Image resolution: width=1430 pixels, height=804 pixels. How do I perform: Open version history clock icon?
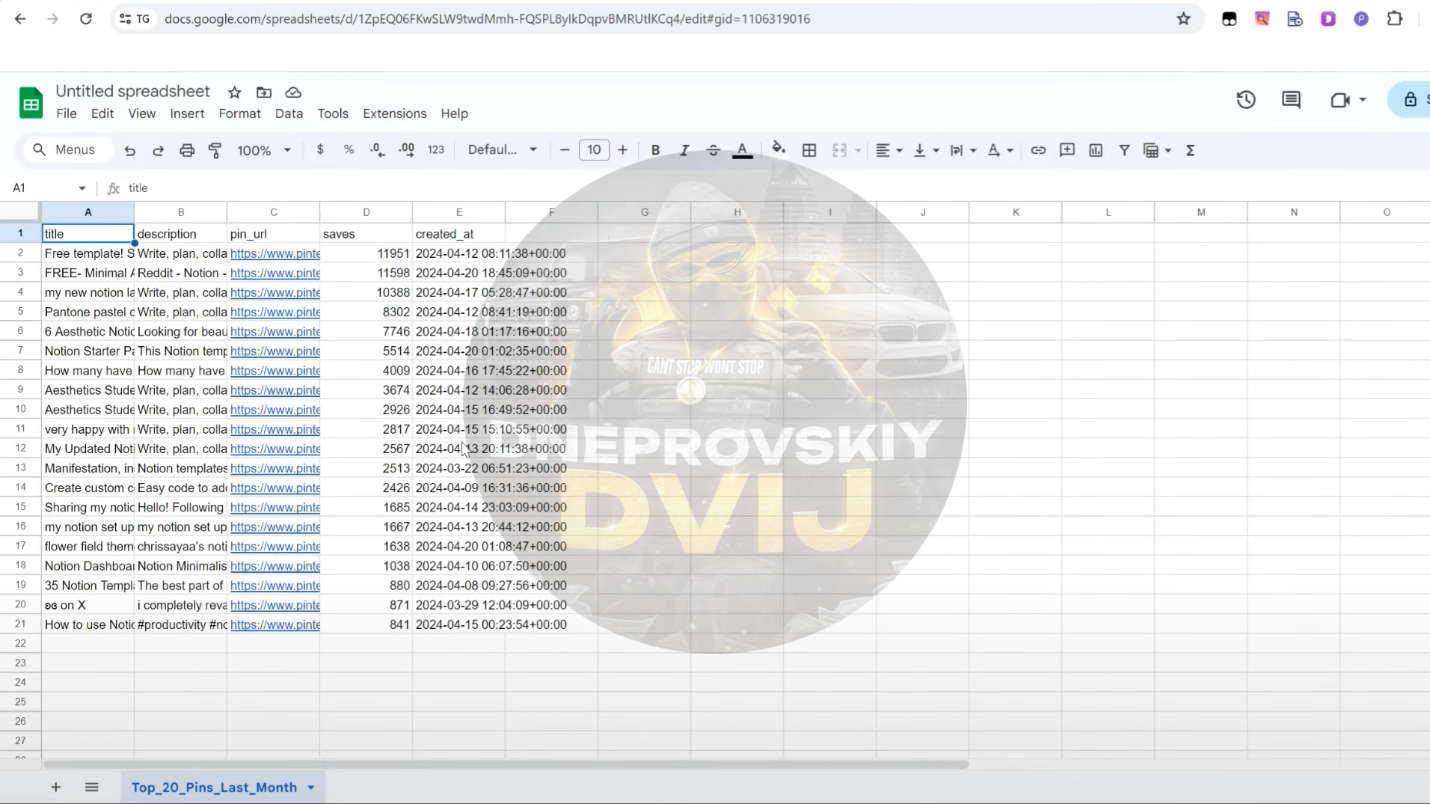[1246, 100]
